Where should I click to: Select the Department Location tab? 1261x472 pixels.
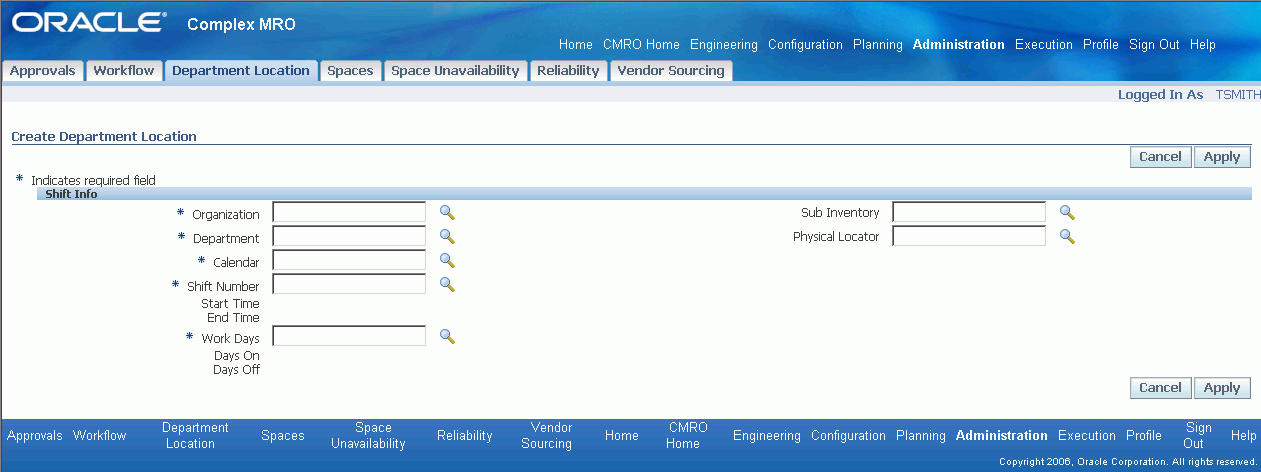241,71
